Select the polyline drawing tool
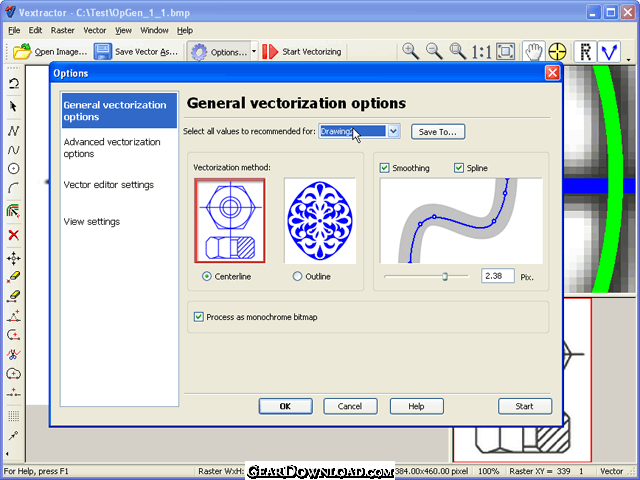Screen dimensions: 640x480 [x=13, y=131]
